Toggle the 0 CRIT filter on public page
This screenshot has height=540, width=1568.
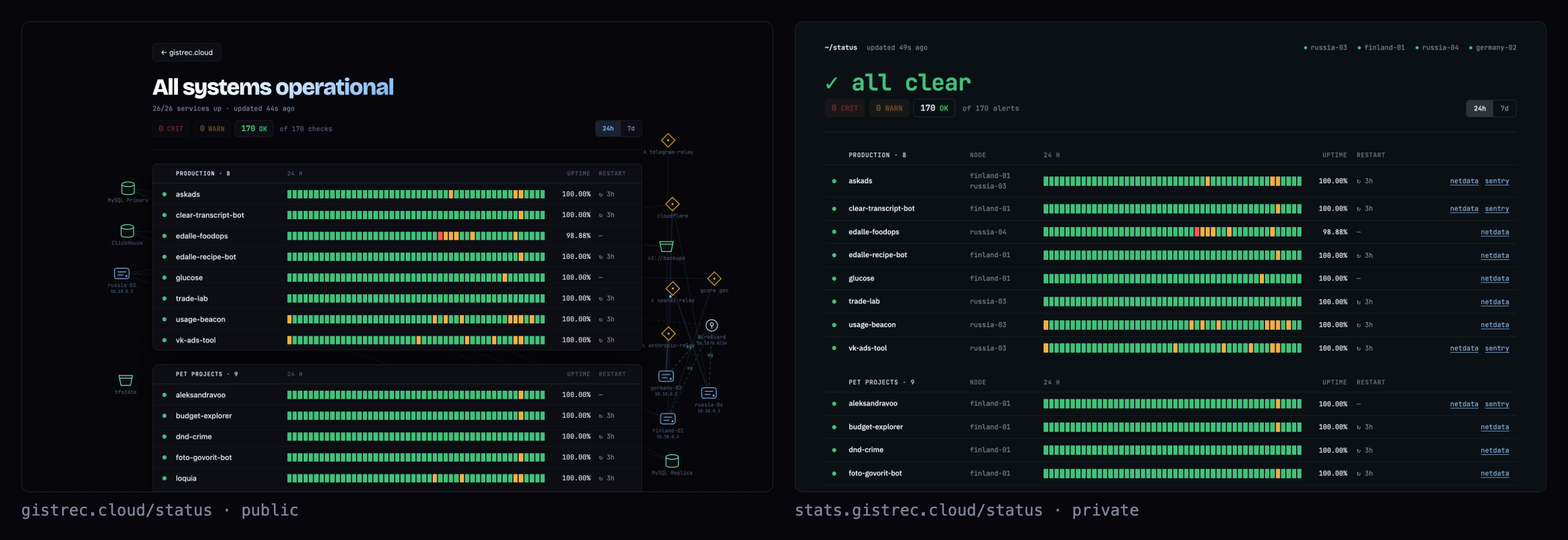[x=171, y=129]
